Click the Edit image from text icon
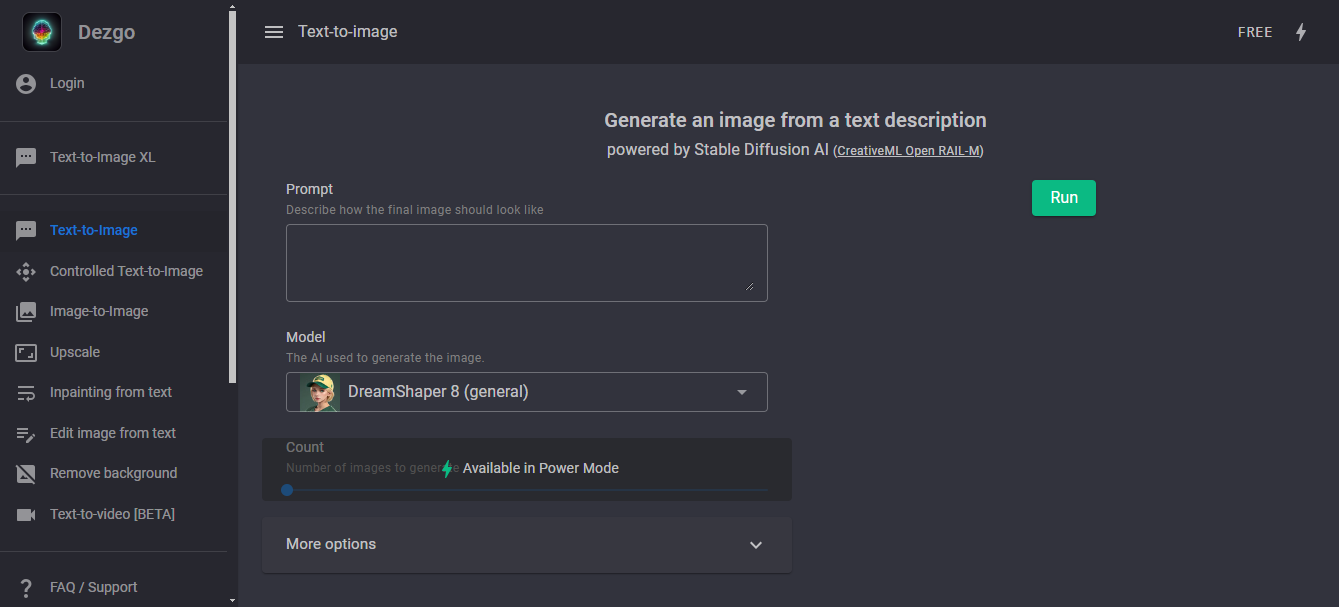1339x607 pixels. [26, 434]
